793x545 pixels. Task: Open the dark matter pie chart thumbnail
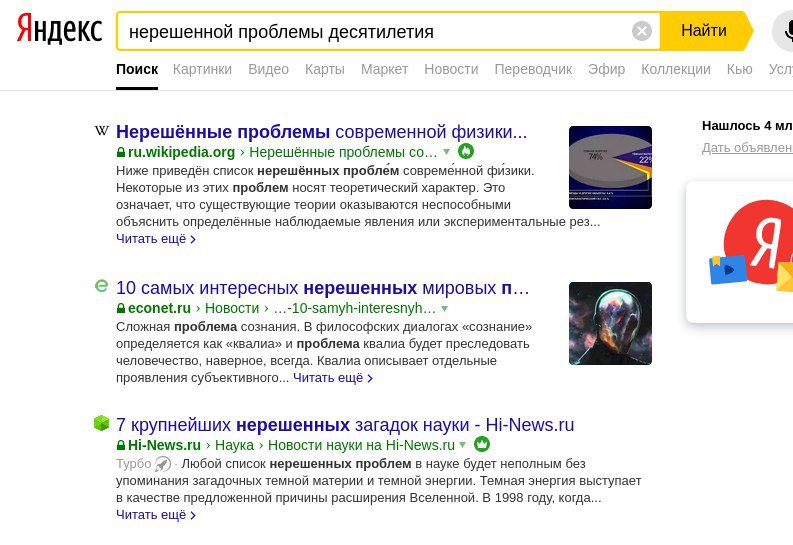pyautogui.click(x=610, y=167)
